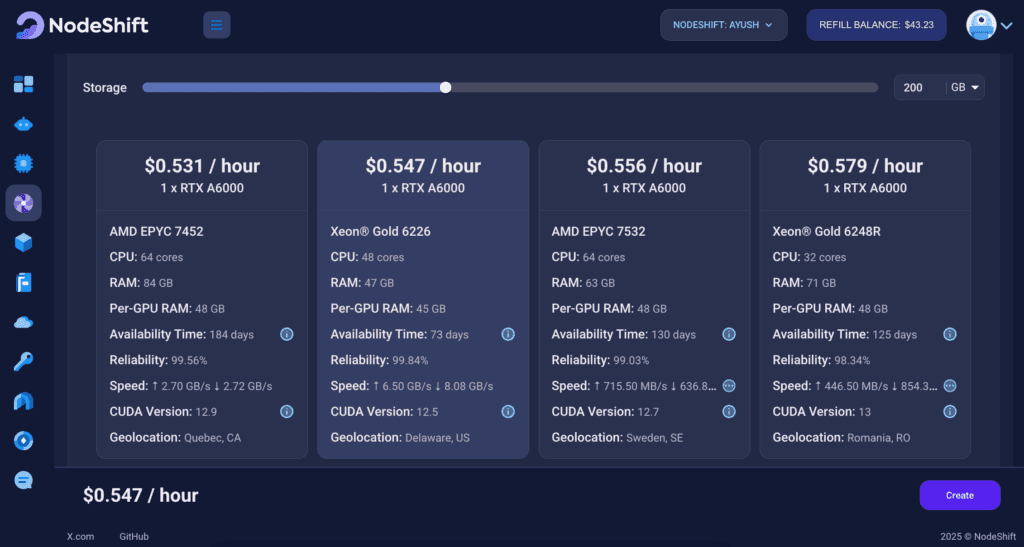Toggle the hamburger menu button

point(216,25)
